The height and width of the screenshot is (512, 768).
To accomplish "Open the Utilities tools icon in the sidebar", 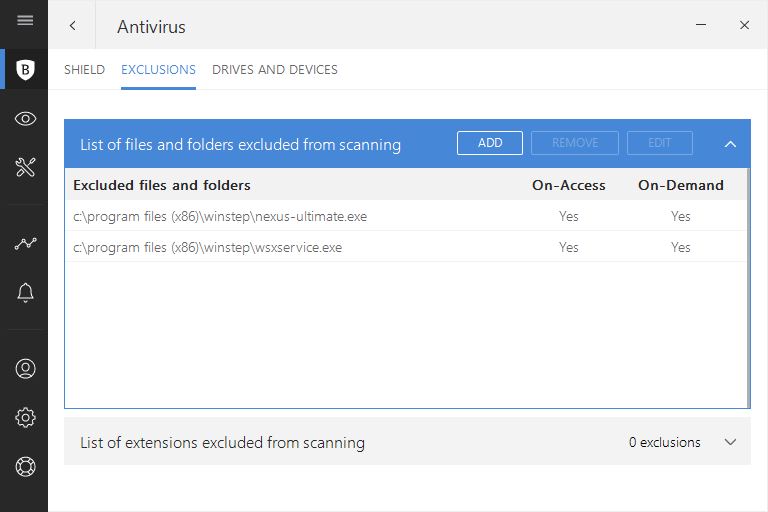I will 26,167.
